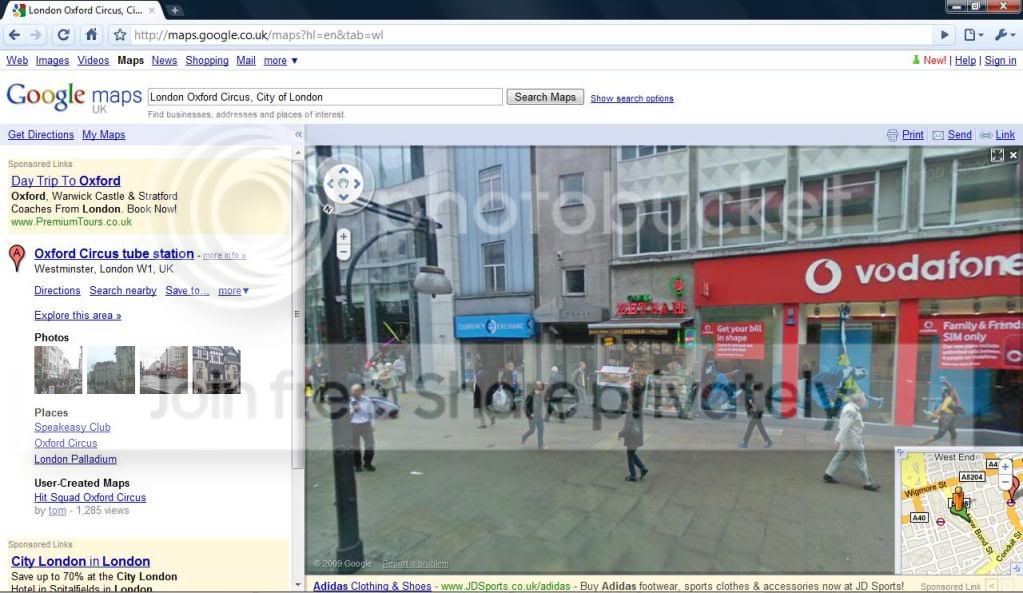Switch to Google Videos
Screen dimensions: 1023x593
(x=93, y=60)
